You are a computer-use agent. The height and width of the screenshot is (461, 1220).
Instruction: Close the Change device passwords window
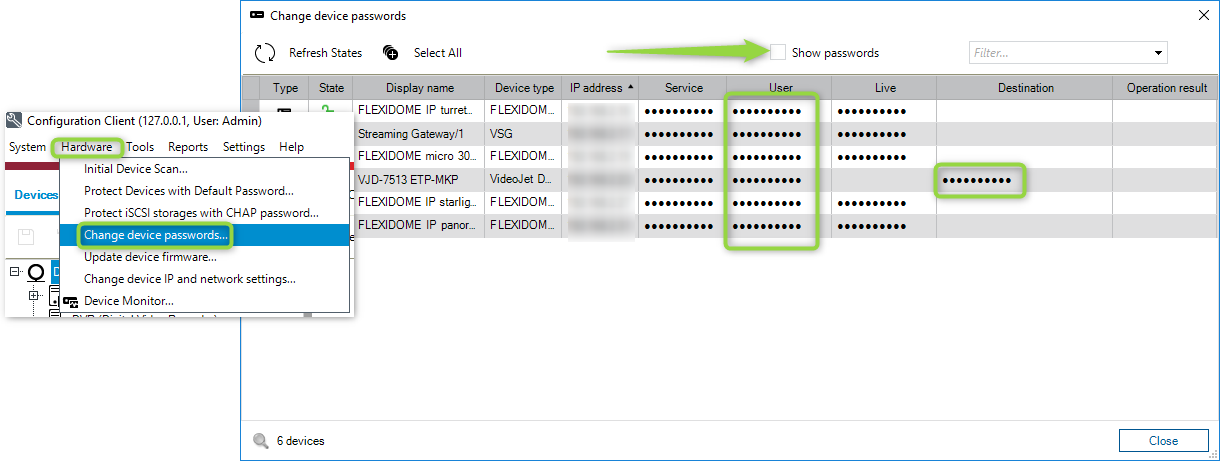point(1202,16)
